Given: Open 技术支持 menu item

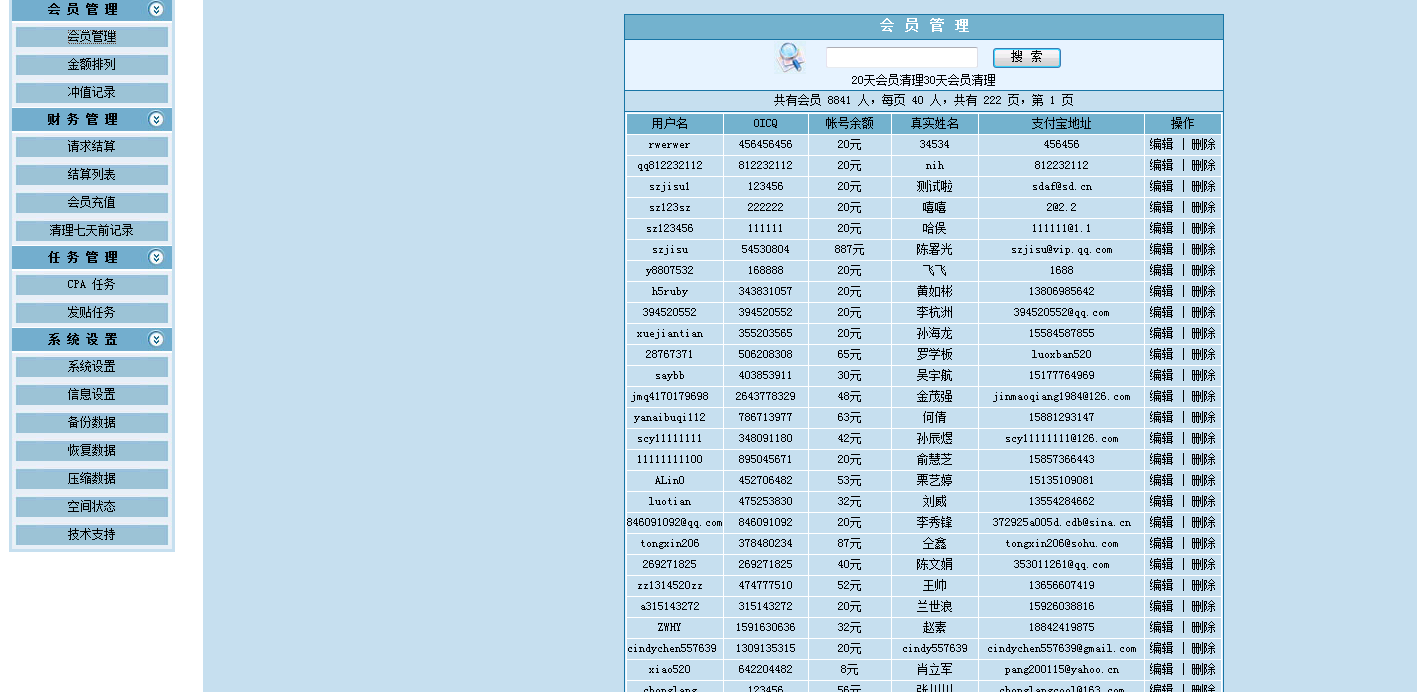Looking at the screenshot, I should pyautogui.click(x=92, y=535).
